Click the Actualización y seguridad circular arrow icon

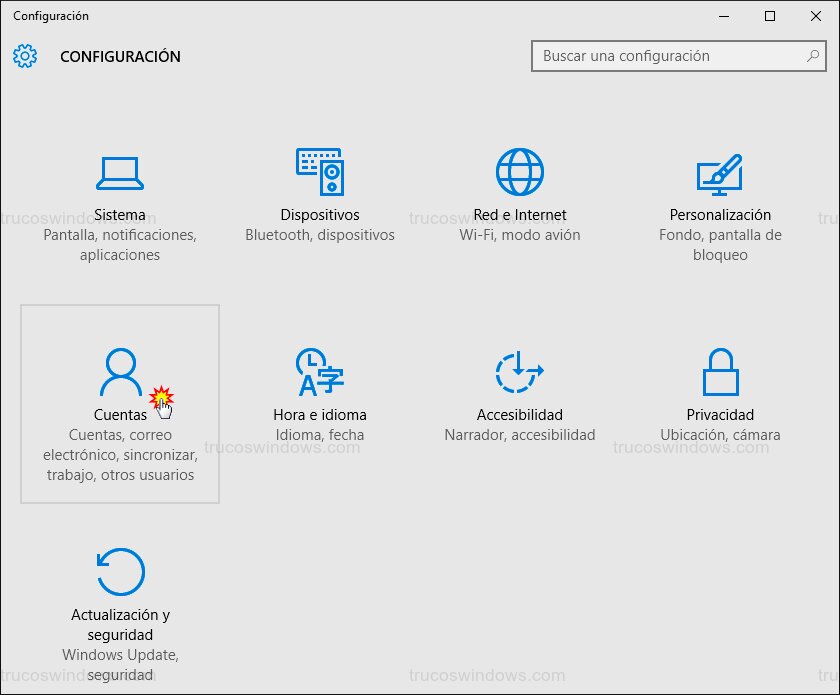point(120,572)
